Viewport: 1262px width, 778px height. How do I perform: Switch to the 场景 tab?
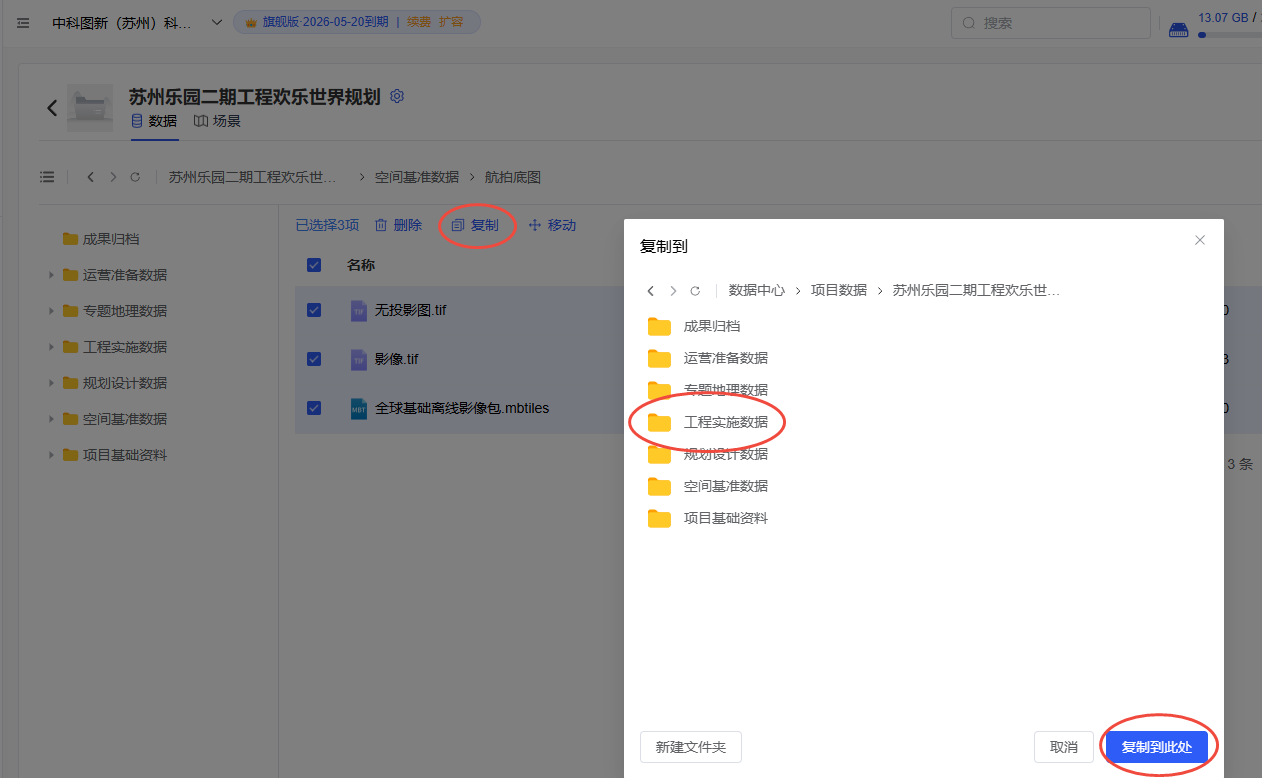(217, 121)
